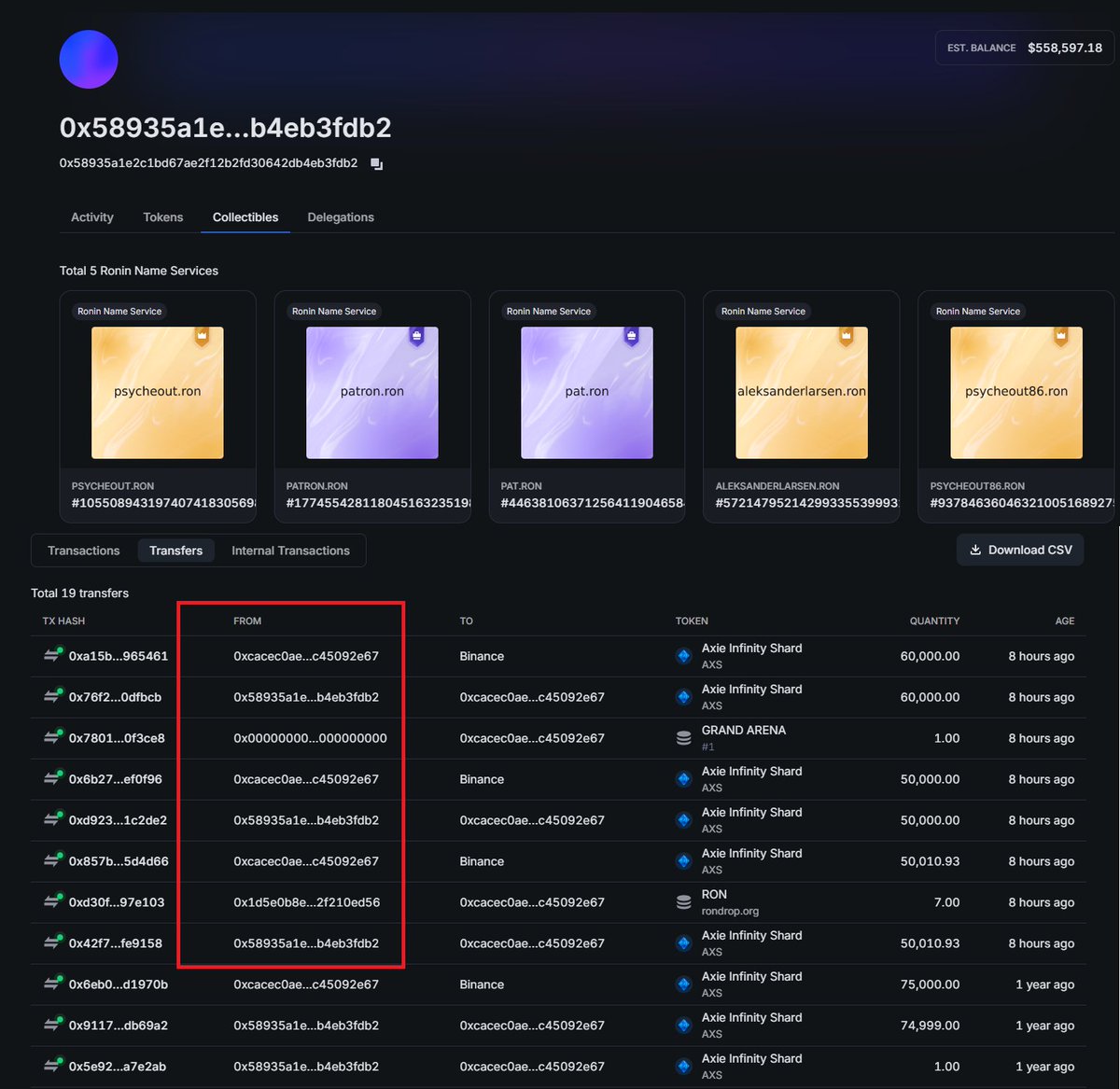
Task: Click the transfer icon beside hash 0xa15b...965461
Action: (53, 655)
